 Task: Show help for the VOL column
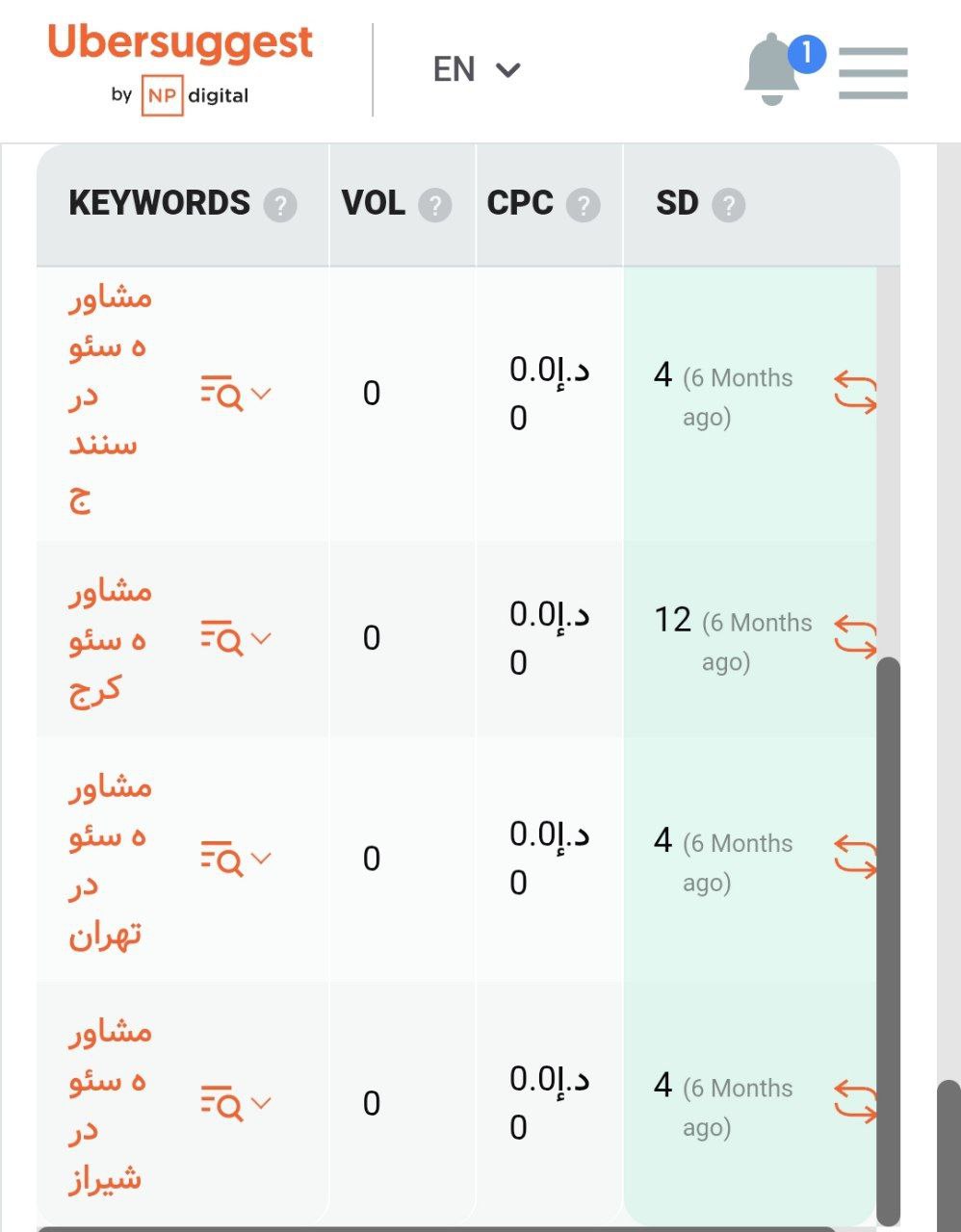(435, 205)
